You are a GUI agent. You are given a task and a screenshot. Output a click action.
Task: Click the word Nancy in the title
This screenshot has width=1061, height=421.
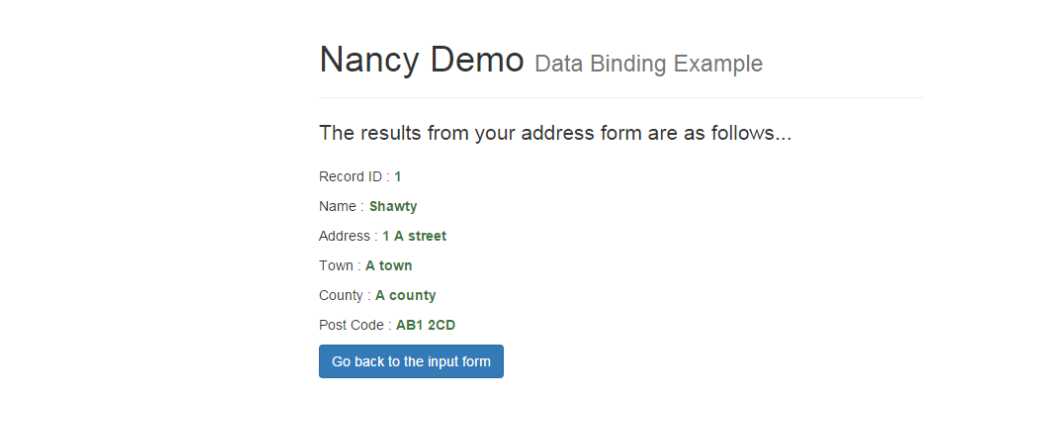click(369, 61)
